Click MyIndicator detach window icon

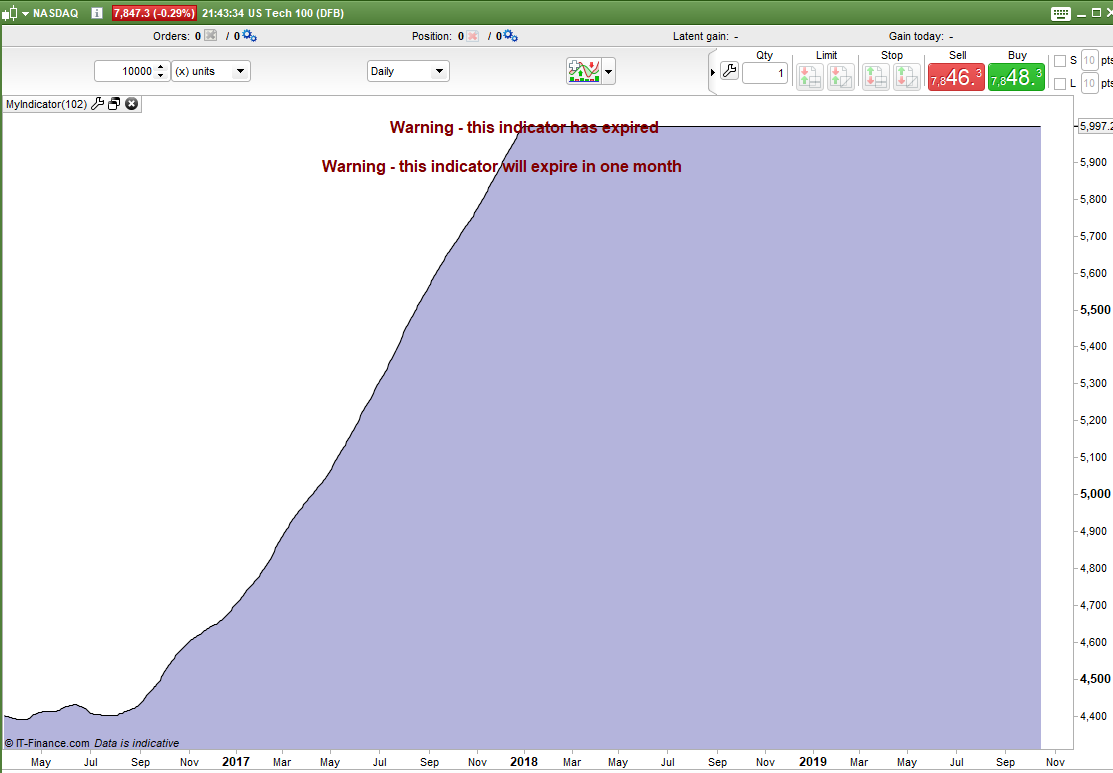[x=114, y=104]
